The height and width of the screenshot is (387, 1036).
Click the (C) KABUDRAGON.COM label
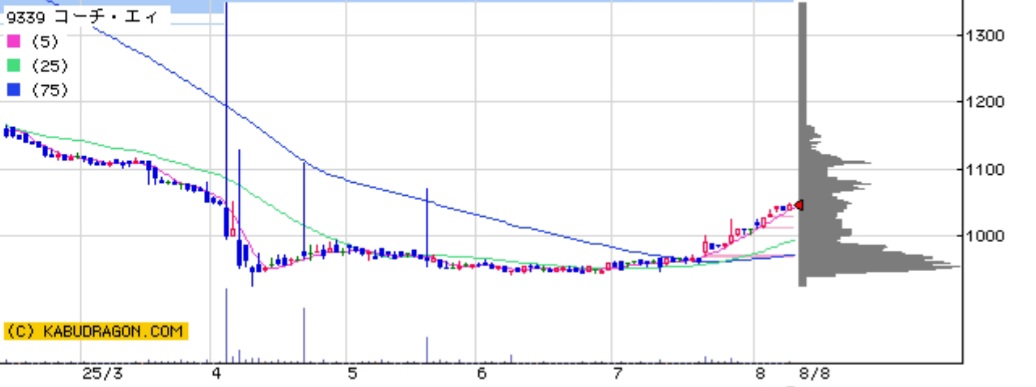[96, 331]
